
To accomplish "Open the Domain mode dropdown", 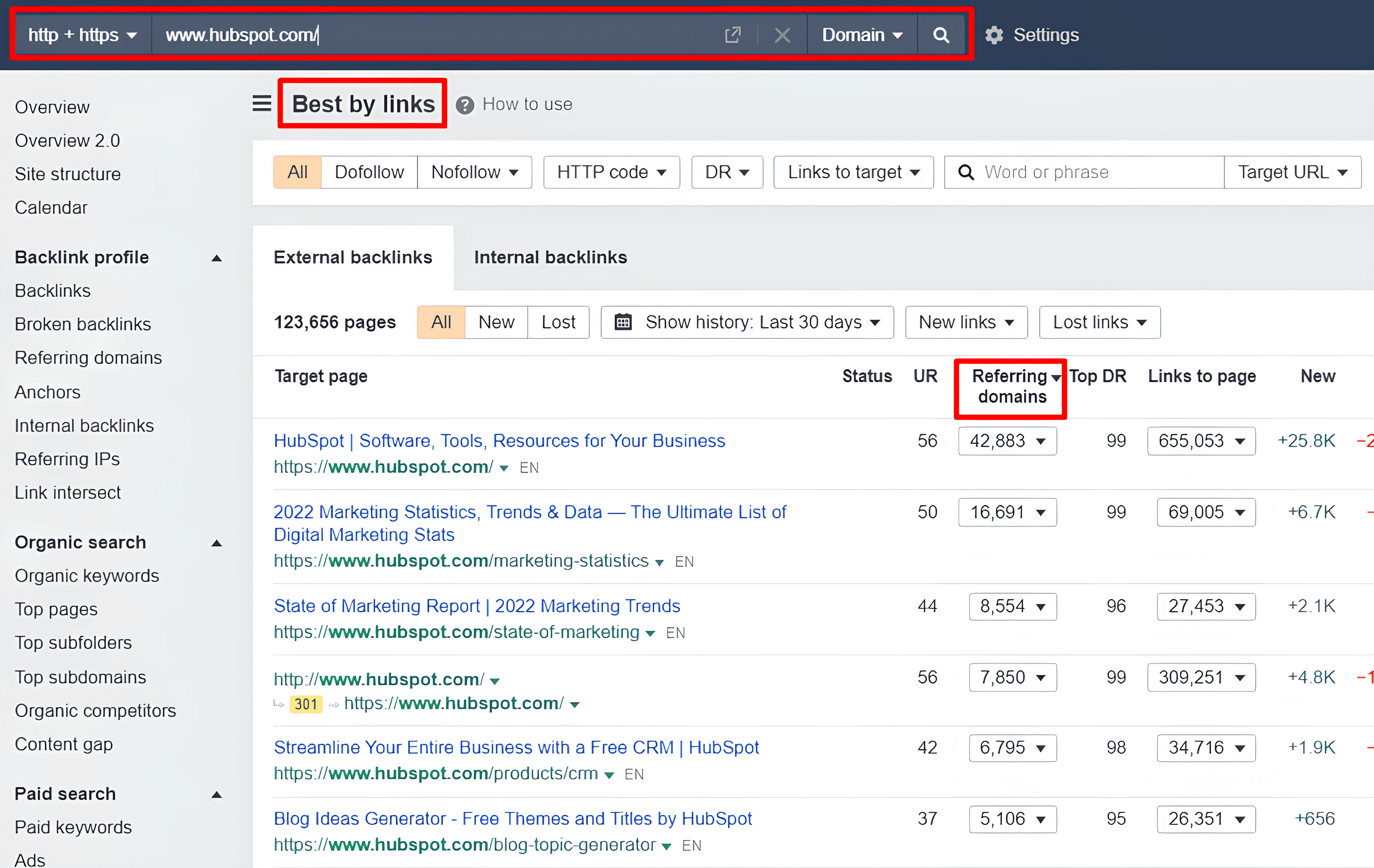I will (x=862, y=36).
